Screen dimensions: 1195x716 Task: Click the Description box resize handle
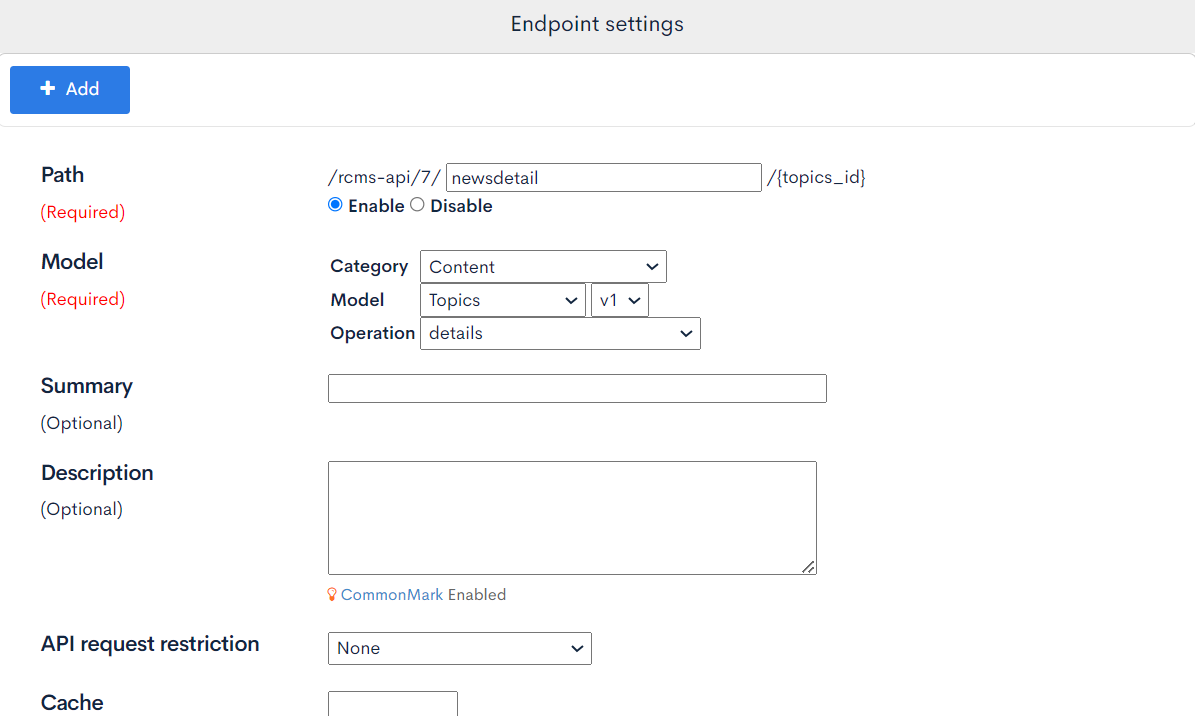tap(809, 568)
